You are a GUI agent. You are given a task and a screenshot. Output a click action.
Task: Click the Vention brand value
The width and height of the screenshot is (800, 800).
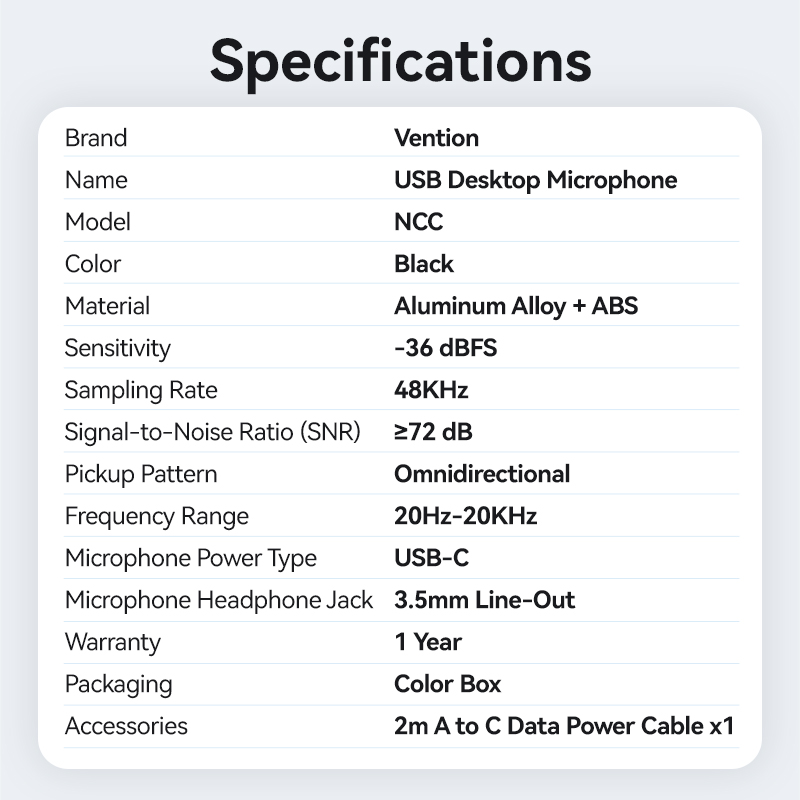[x=436, y=138]
